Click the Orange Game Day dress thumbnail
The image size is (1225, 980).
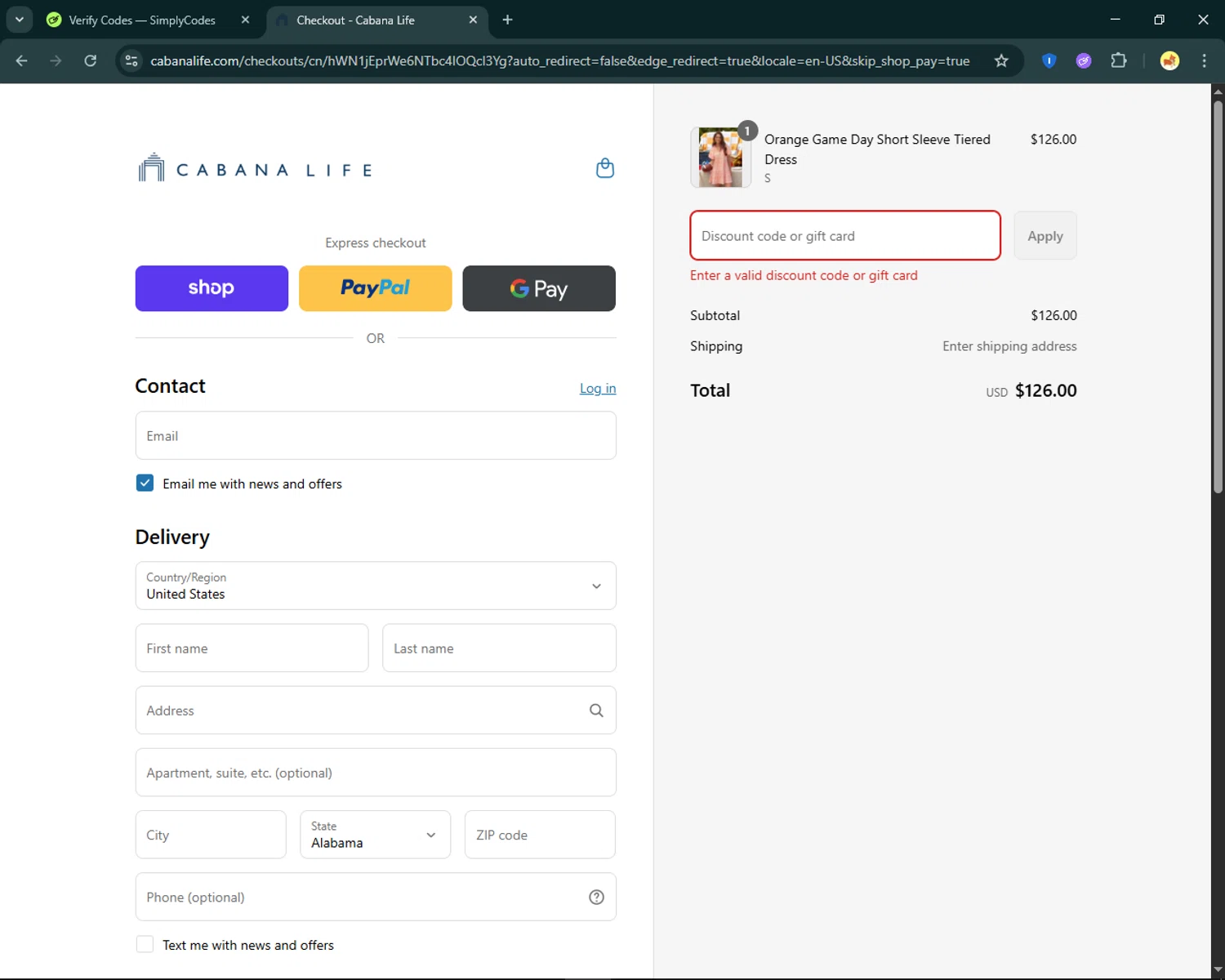[x=720, y=158]
